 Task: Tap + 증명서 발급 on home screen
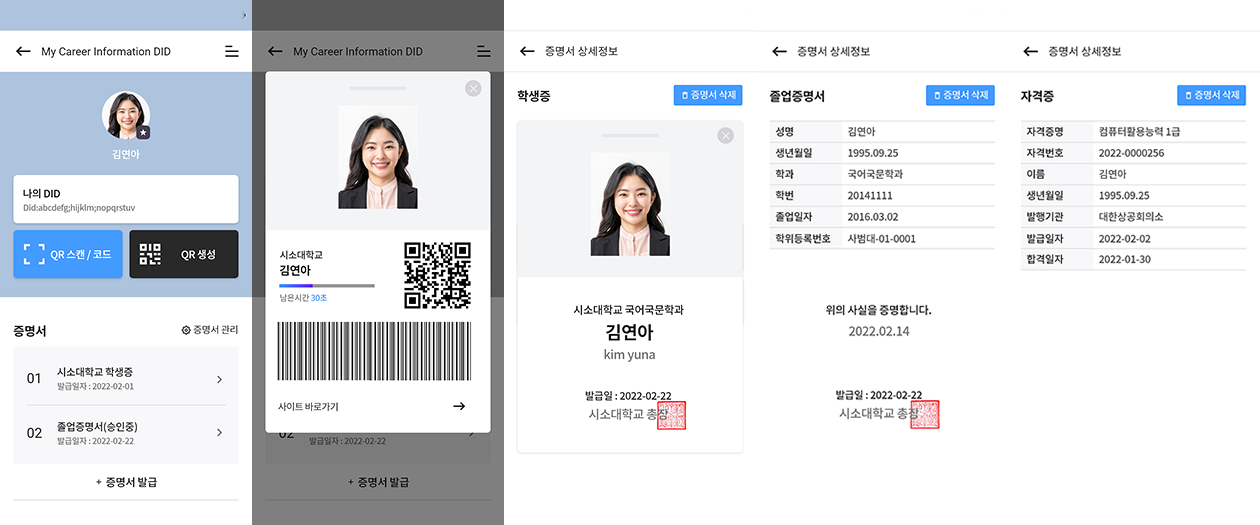click(126, 482)
